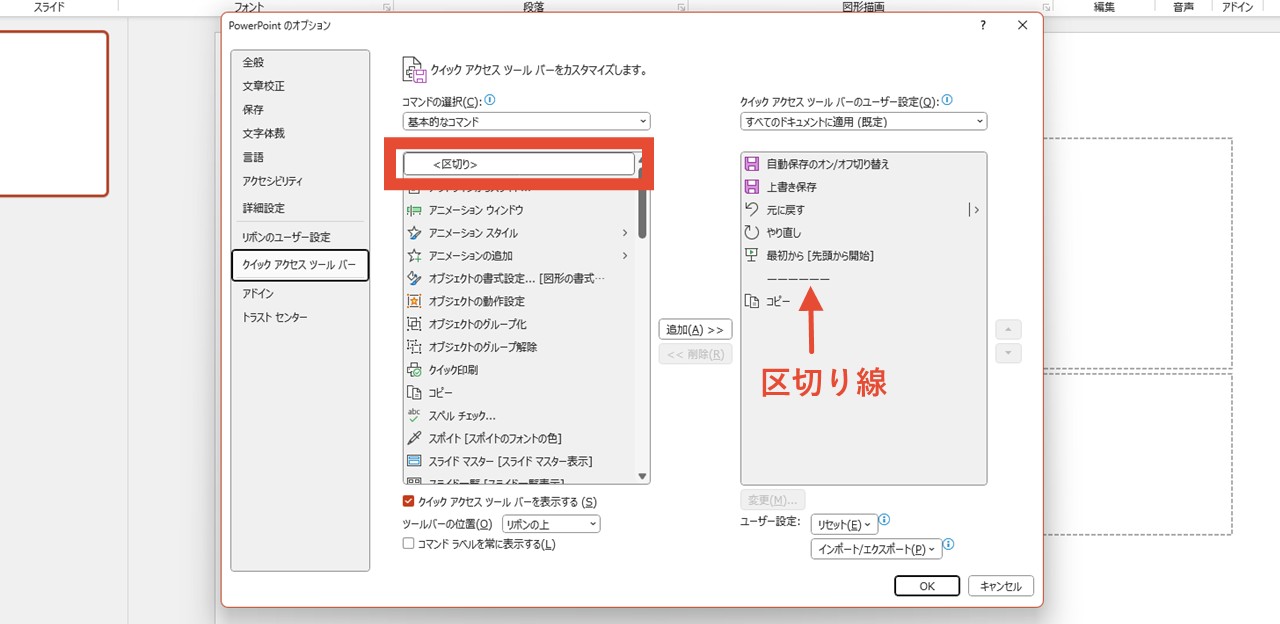Open the 詳細設定 options category
Image resolution: width=1280 pixels, height=624 pixels.
coord(300,208)
